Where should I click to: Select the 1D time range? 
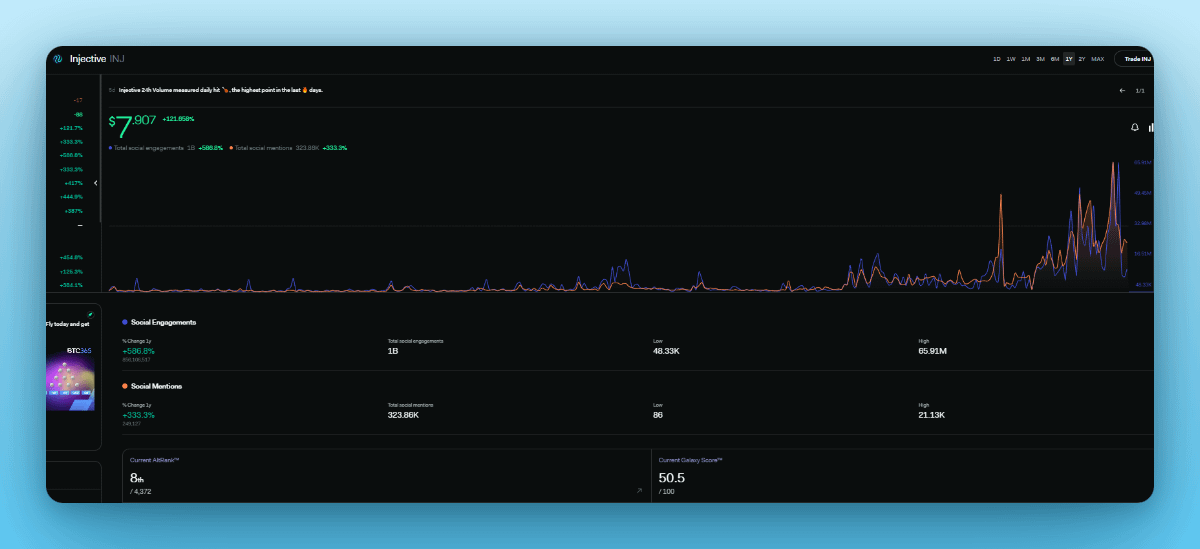(996, 59)
